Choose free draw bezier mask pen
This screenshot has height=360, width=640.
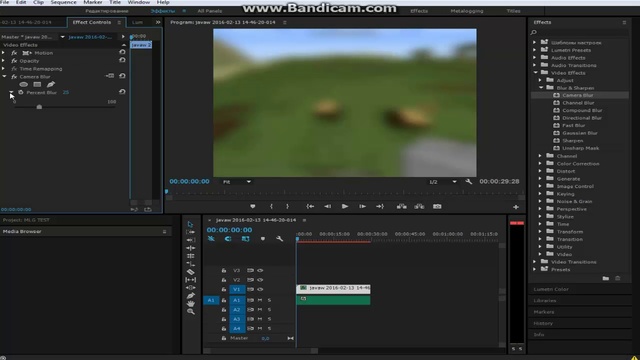(x=51, y=84)
